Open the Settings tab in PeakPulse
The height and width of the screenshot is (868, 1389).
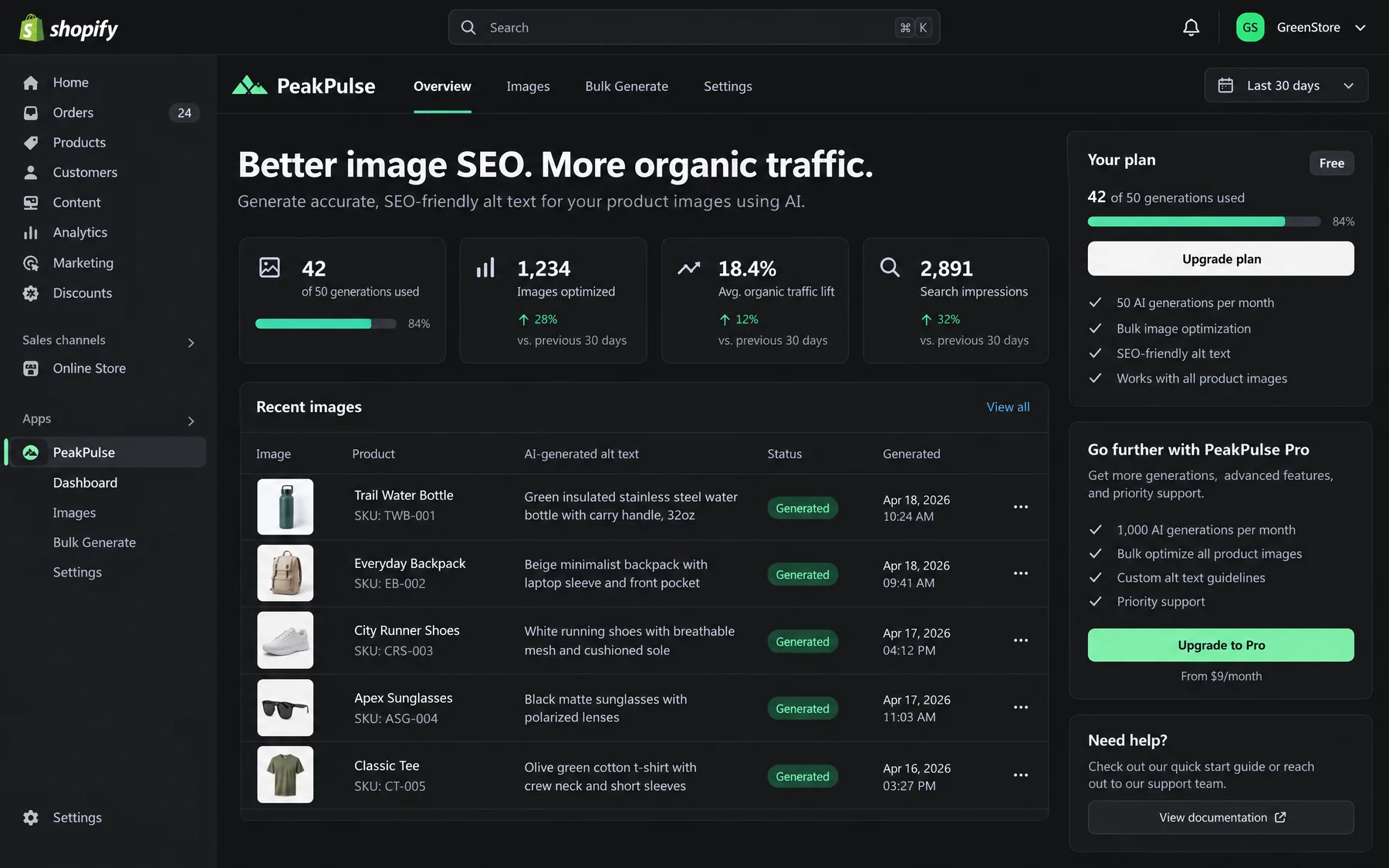point(728,86)
